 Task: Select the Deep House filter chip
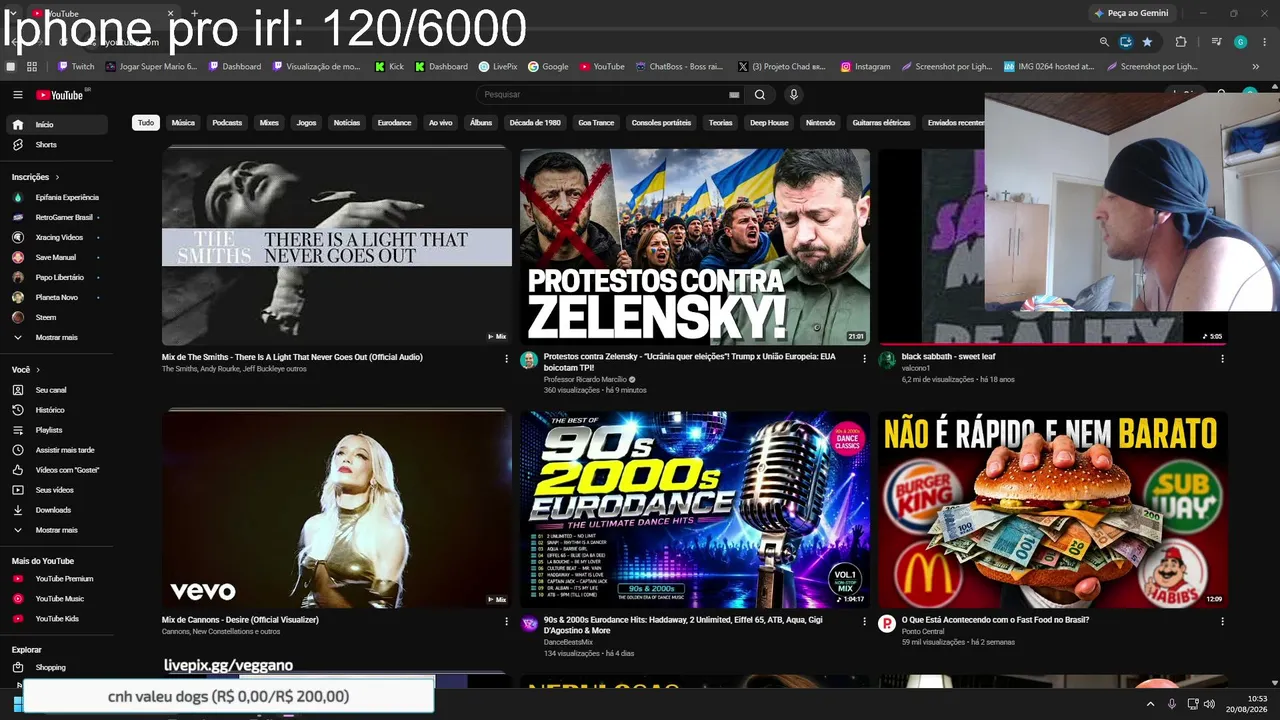(769, 123)
